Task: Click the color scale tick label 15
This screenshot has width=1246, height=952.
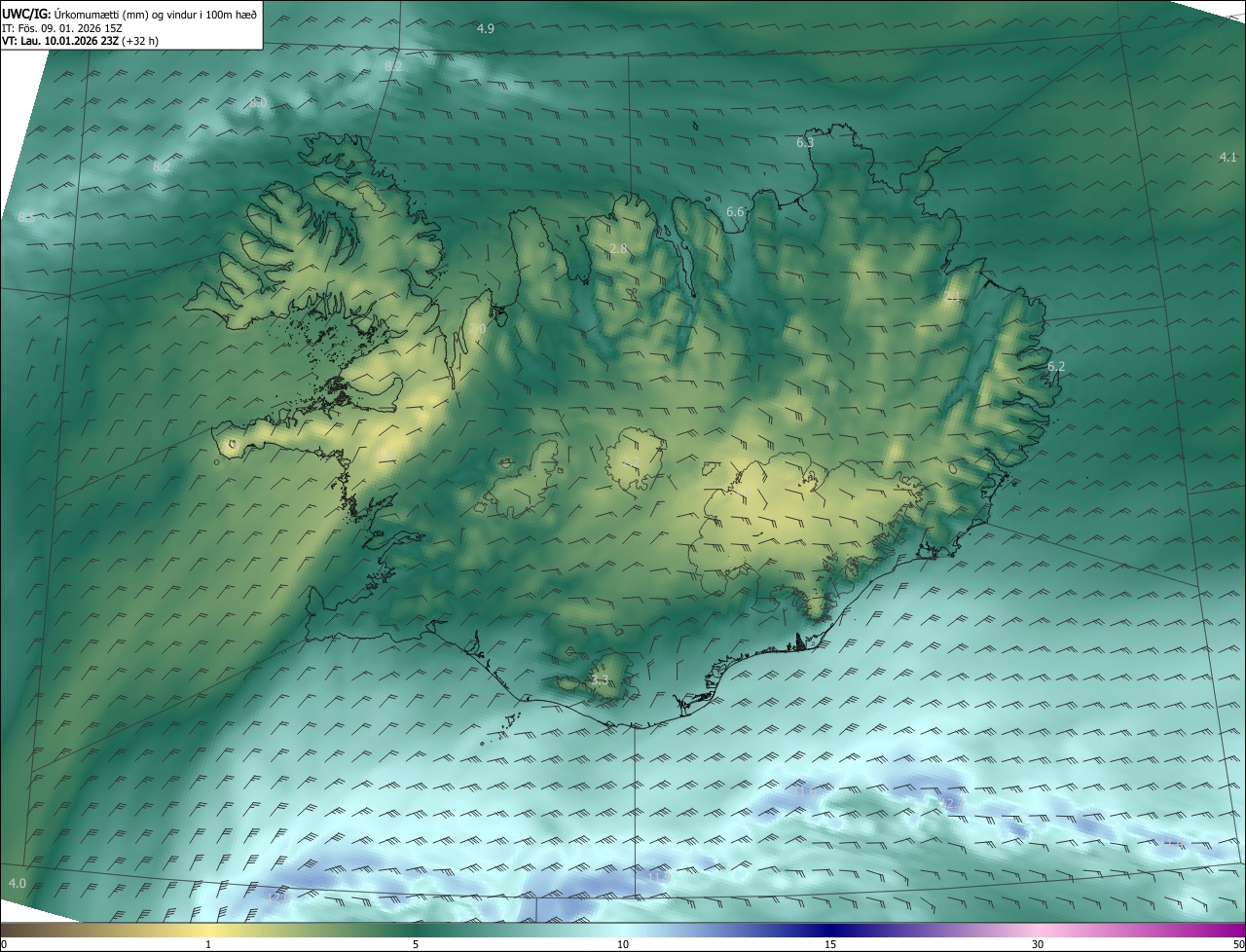Action: [830, 944]
